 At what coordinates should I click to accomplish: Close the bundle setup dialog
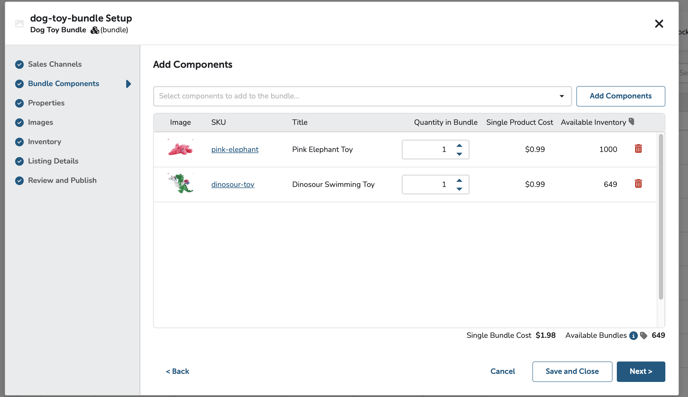[659, 24]
